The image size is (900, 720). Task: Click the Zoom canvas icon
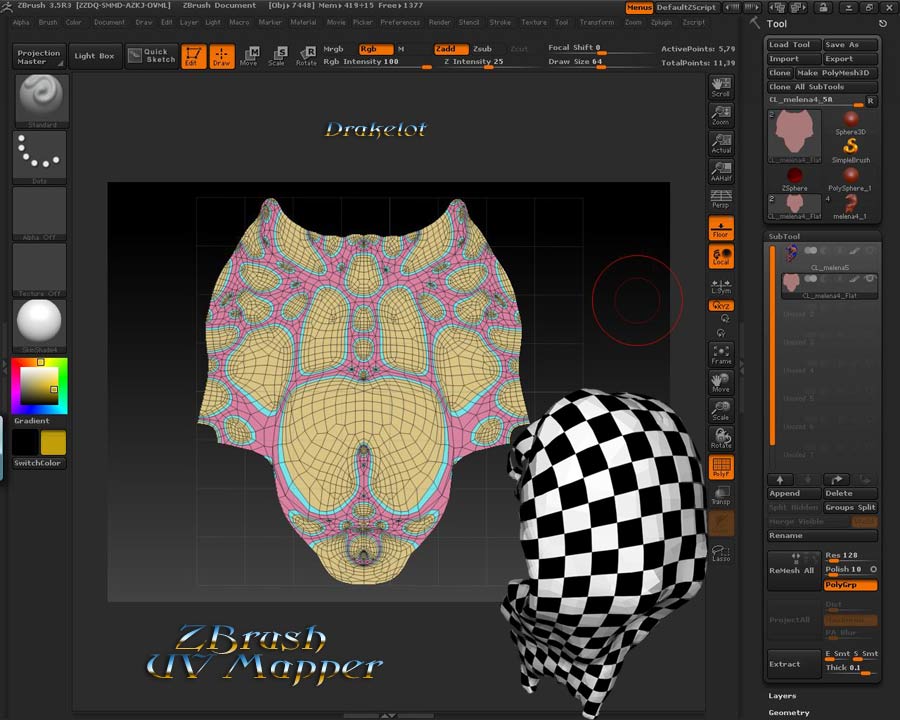pos(721,115)
